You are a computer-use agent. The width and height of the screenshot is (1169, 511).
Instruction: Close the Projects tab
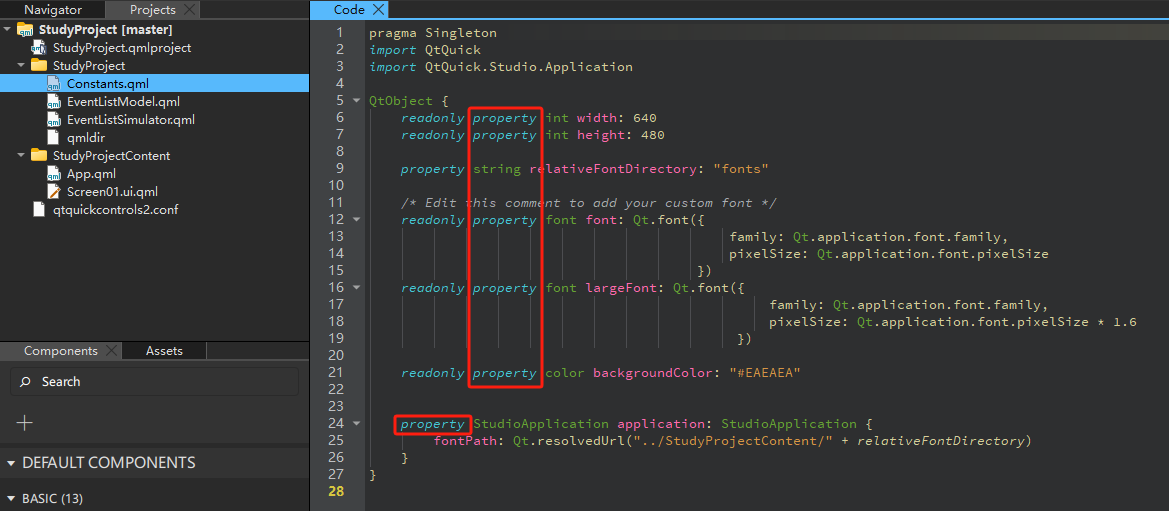189,10
